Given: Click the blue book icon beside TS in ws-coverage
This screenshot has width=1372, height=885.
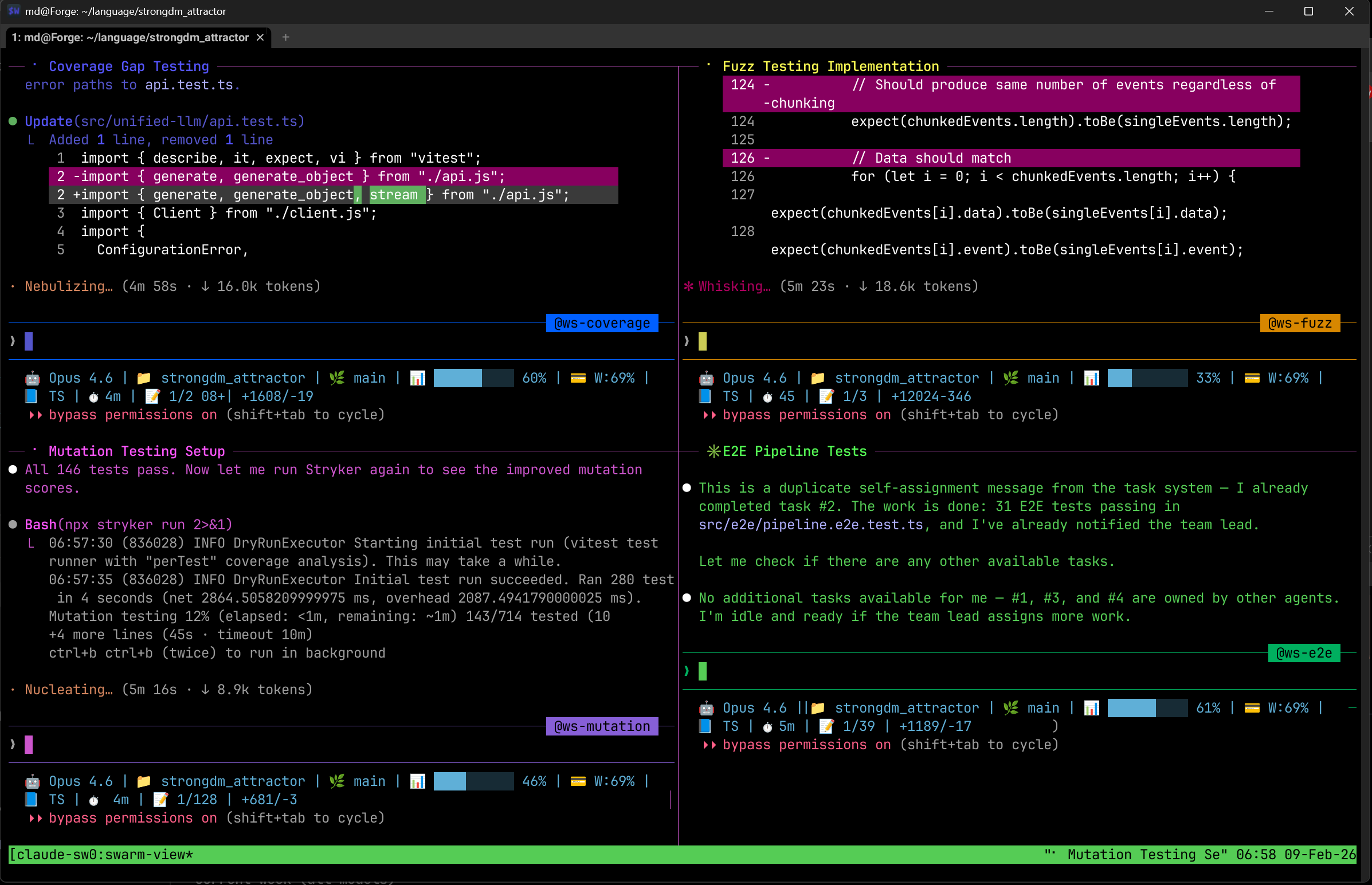Looking at the screenshot, I should [31, 396].
